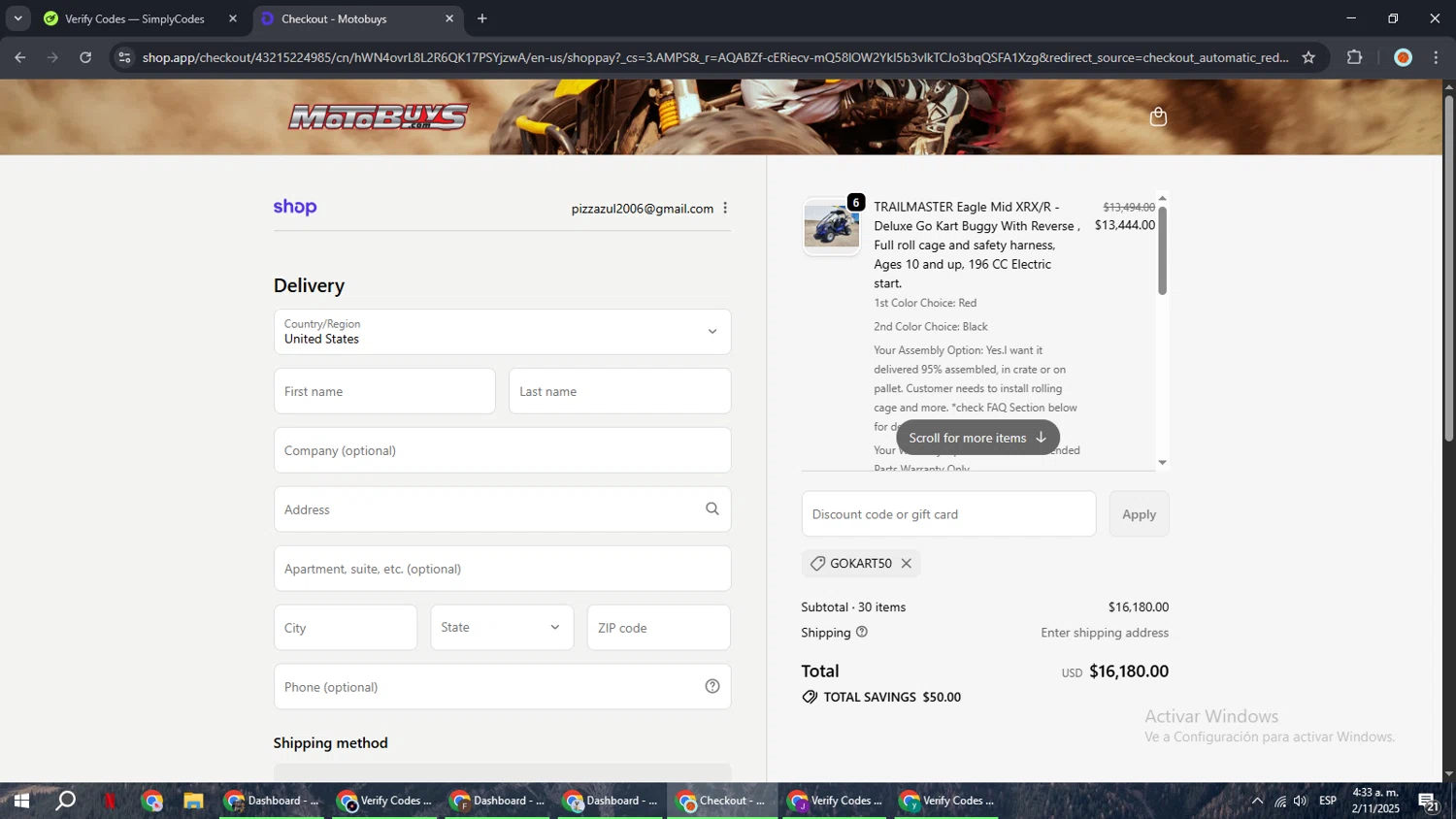Image resolution: width=1456 pixels, height=819 pixels.
Task: Close the Verify Codes SimplyCodes tab
Action: (x=233, y=18)
